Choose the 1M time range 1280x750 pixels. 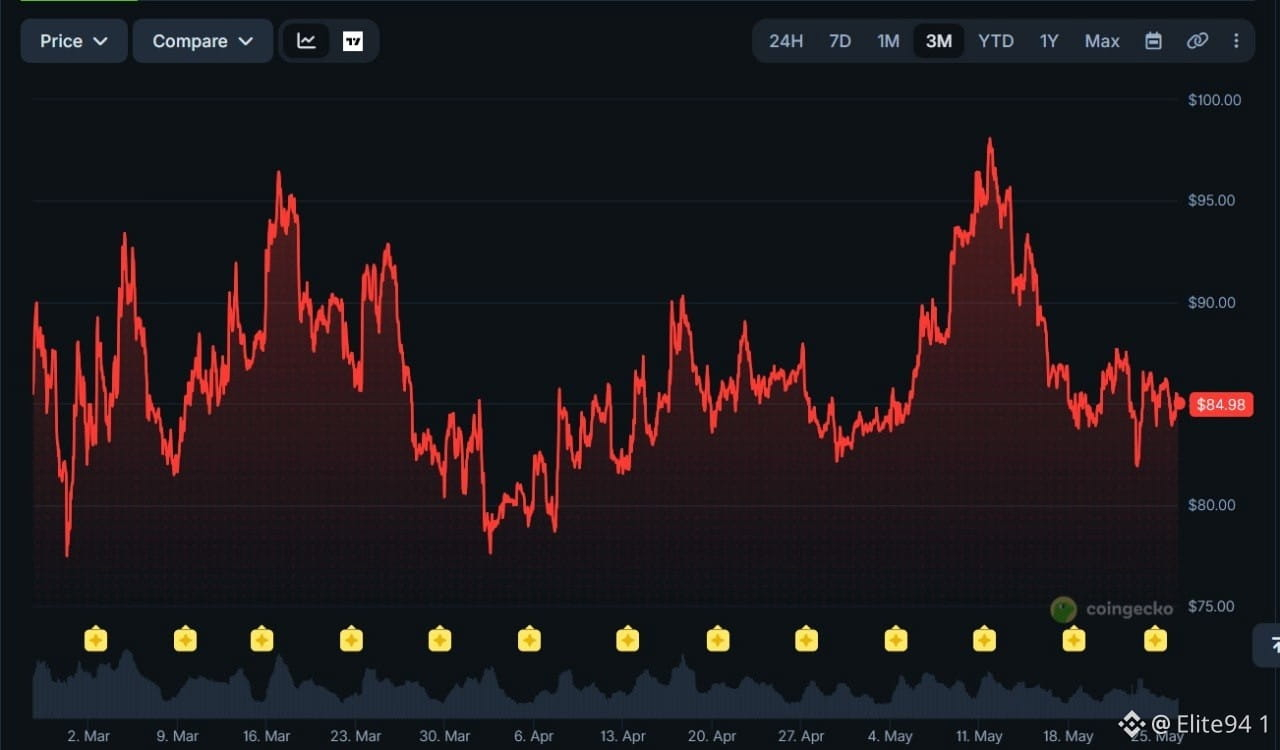tap(888, 41)
